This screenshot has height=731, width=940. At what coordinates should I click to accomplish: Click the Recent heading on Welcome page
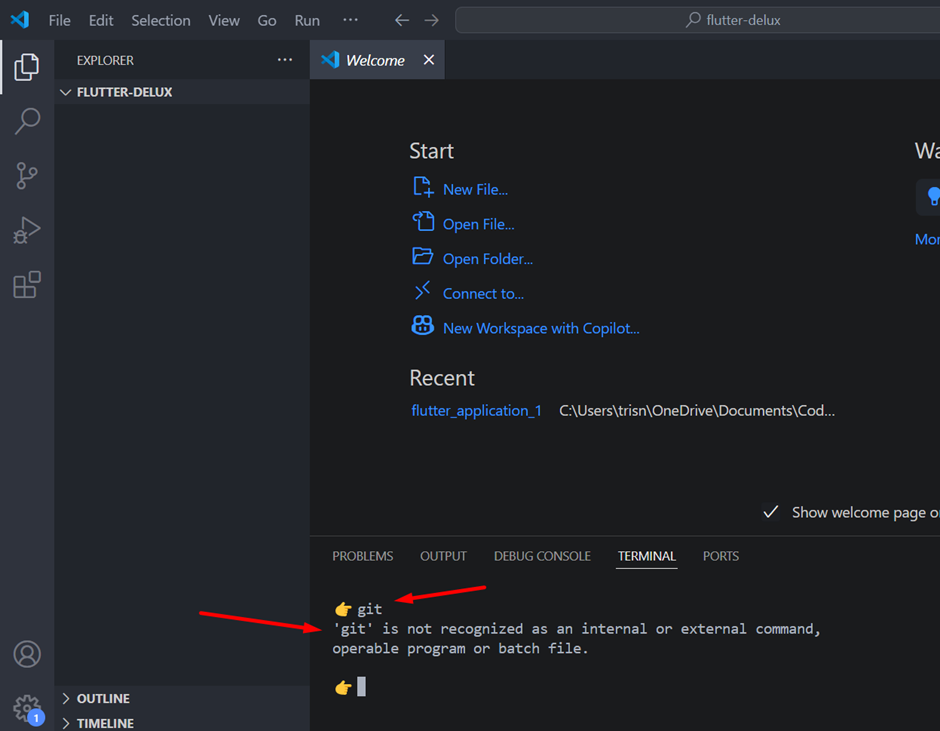click(442, 378)
